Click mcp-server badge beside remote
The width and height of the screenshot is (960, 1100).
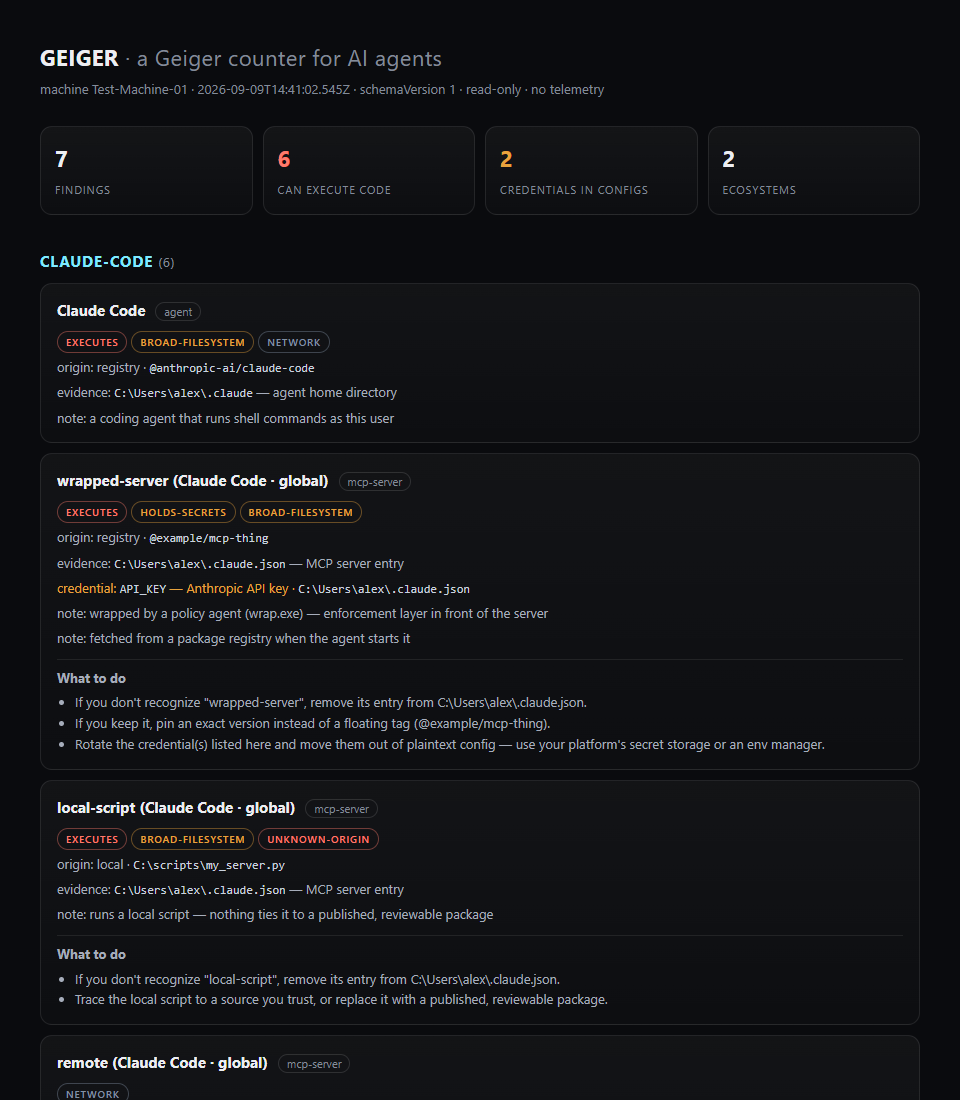coord(314,1064)
